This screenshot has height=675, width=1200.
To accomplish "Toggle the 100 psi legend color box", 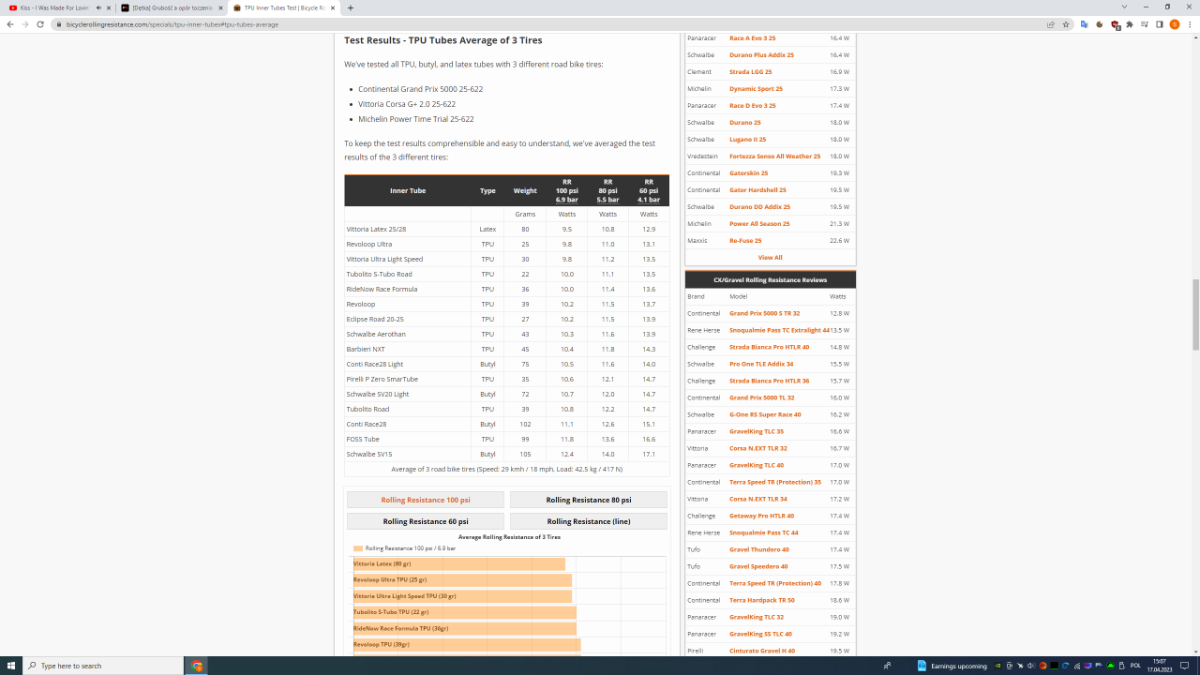I will tap(358, 548).
